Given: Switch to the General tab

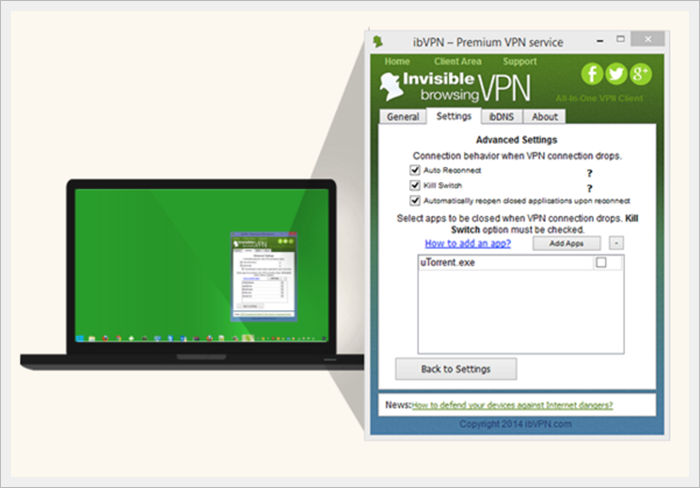Looking at the screenshot, I should pos(403,117).
